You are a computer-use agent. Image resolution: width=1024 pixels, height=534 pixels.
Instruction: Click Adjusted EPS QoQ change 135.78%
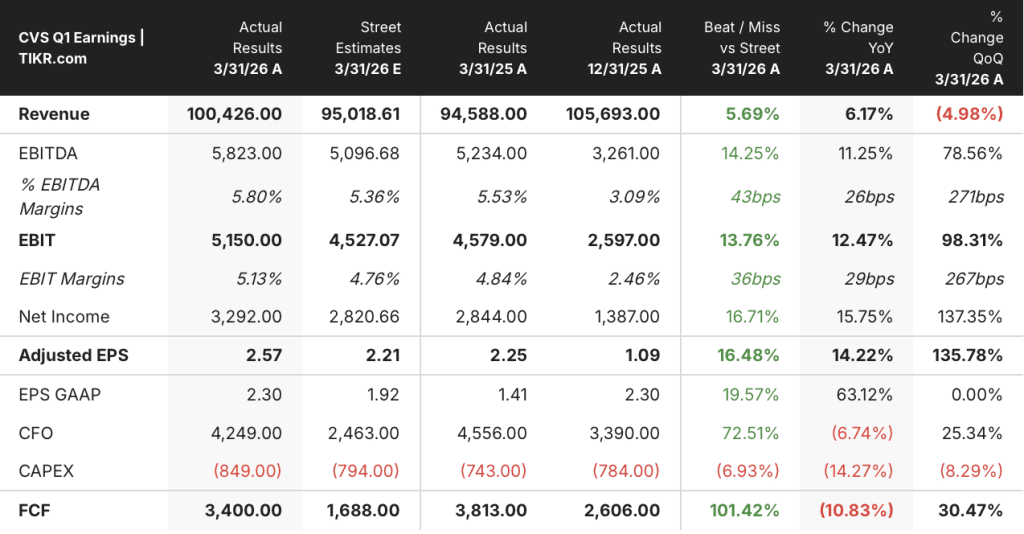[x=968, y=355]
